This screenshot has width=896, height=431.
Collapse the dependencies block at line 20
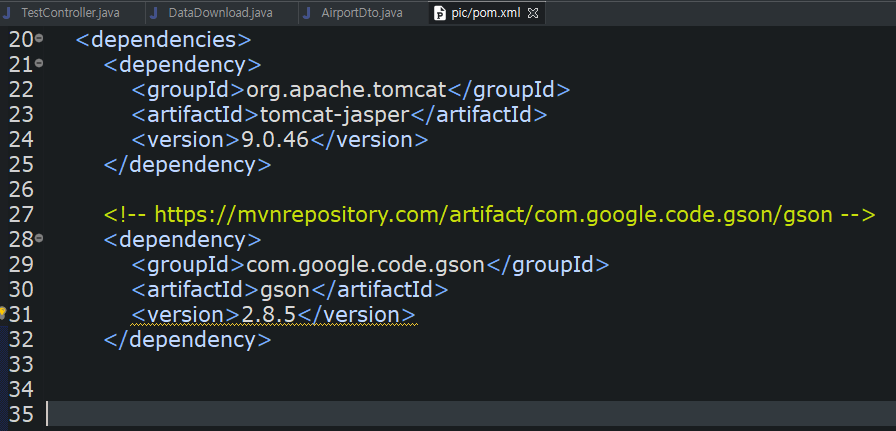39,38
